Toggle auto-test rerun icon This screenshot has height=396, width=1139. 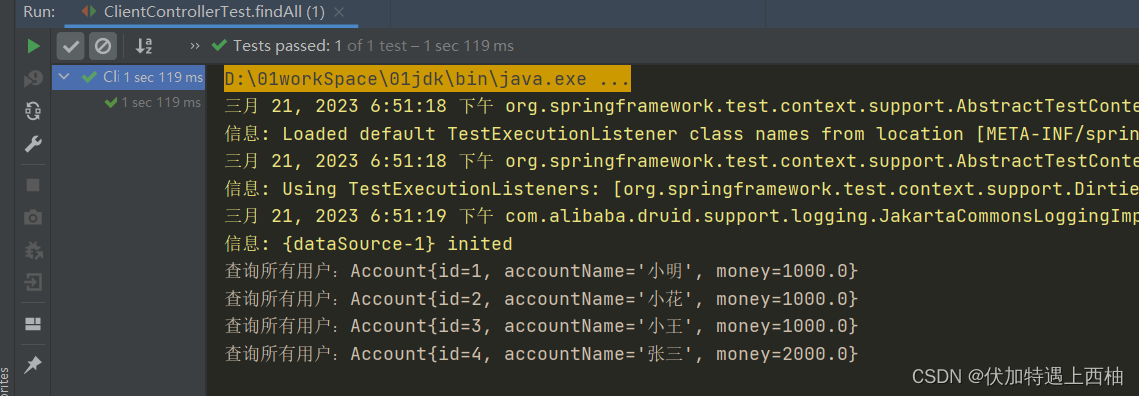(x=33, y=111)
